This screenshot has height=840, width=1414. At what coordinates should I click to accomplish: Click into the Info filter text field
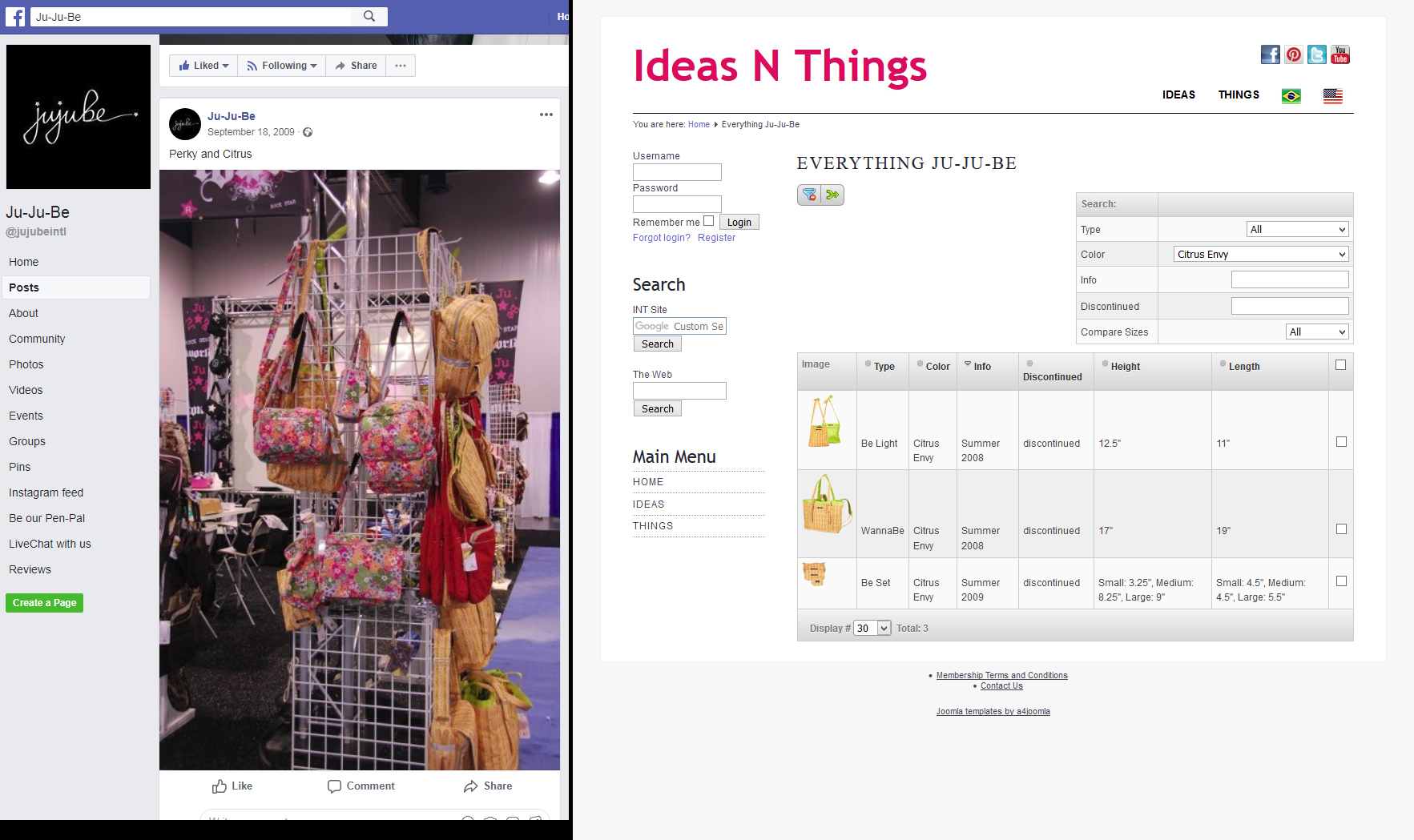point(1290,280)
